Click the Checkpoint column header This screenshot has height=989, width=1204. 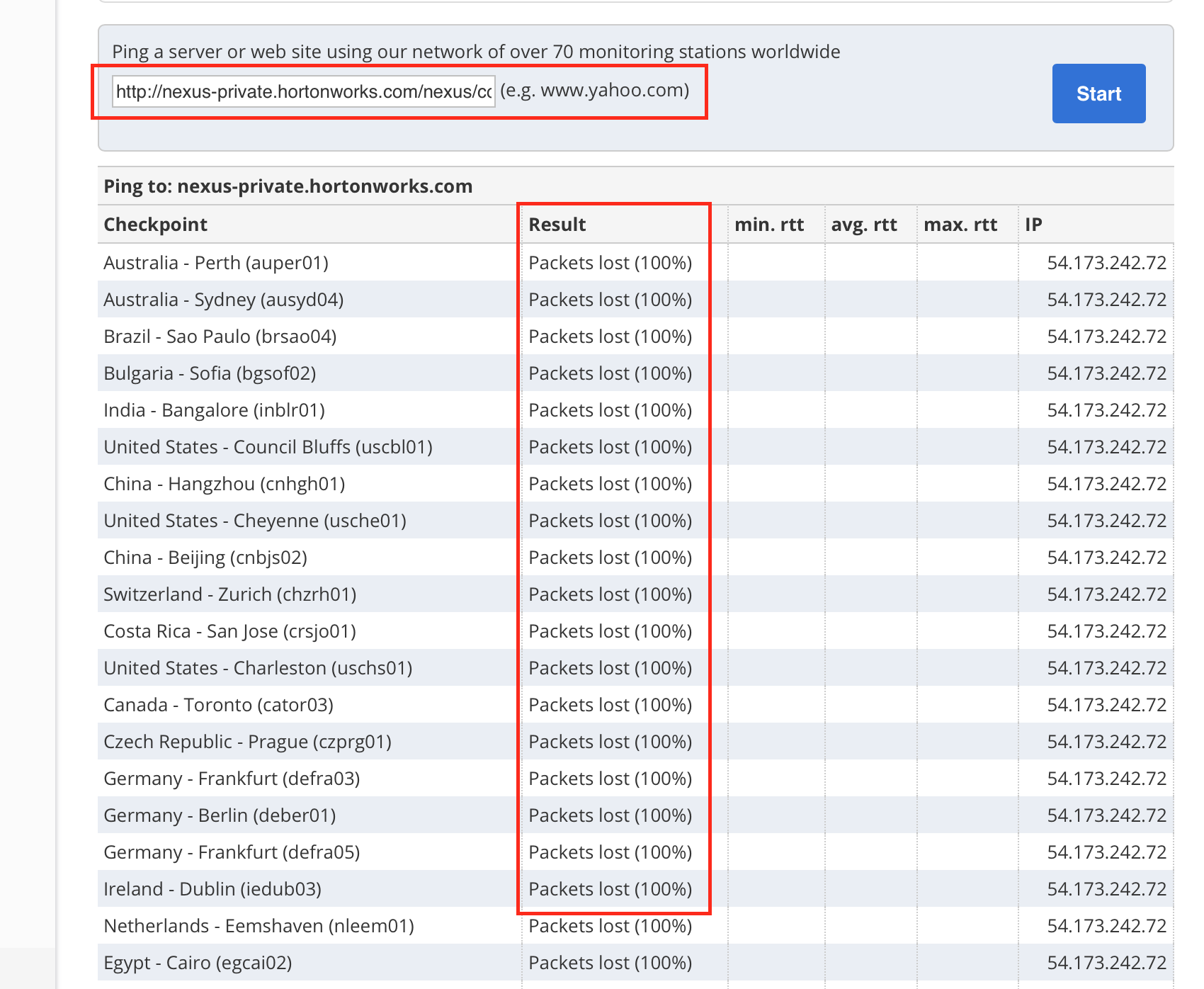coord(155,225)
